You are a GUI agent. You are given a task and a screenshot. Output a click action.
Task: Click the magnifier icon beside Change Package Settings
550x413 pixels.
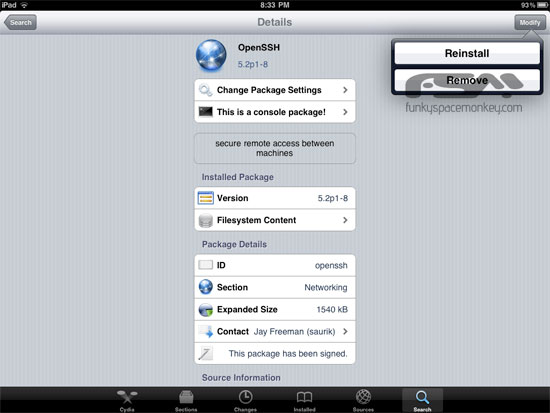[x=206, y=90]
